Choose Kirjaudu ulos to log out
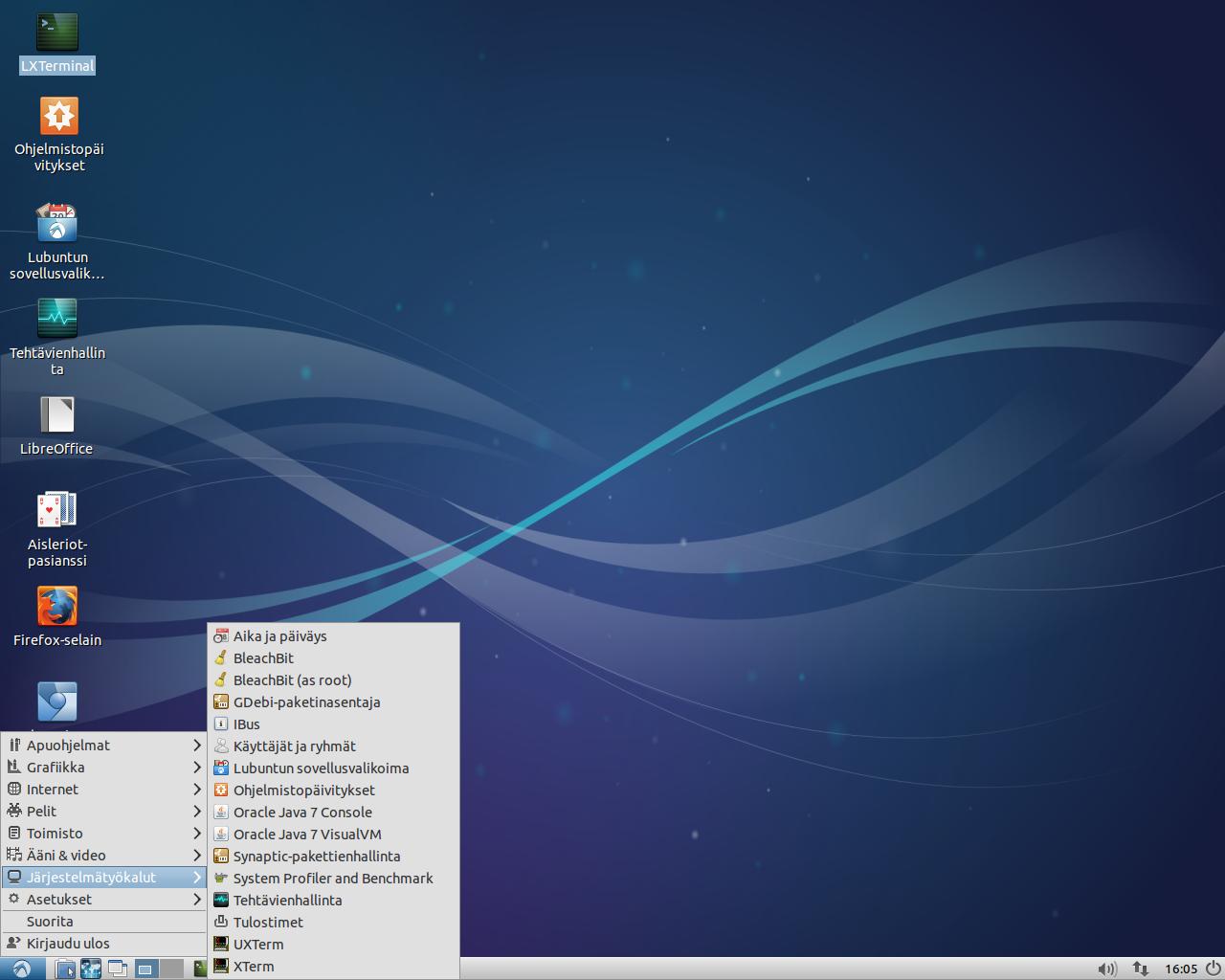This screenshot has height=980, width=1225. (104, 943)
